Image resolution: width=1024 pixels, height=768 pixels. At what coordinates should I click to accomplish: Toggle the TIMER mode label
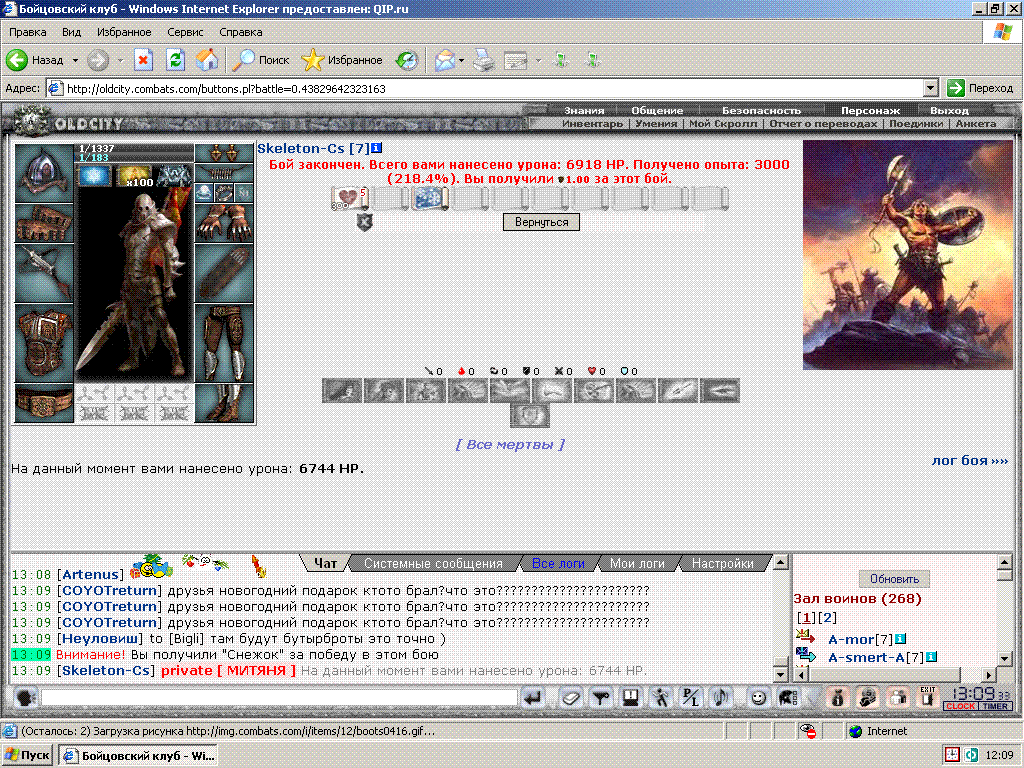(995, 706)
